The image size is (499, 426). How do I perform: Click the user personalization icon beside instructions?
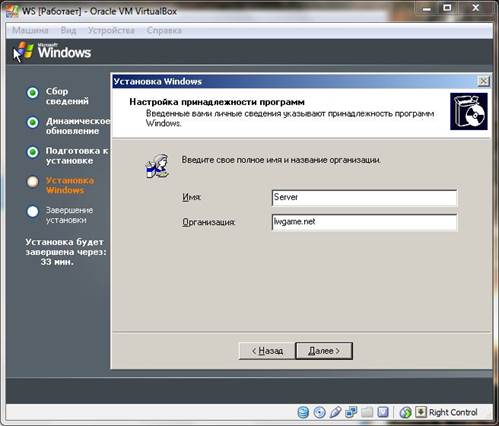(x=157, y=166)
